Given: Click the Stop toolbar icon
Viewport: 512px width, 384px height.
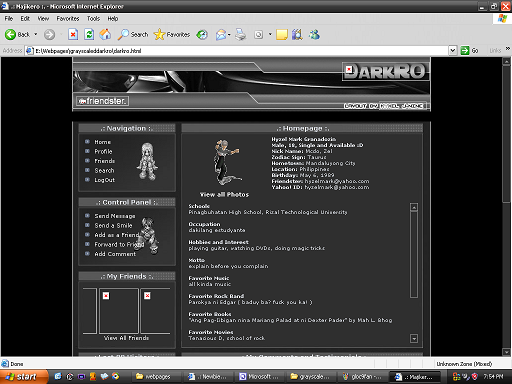Looking at the screenshot, I should click(x=73, y=34).
